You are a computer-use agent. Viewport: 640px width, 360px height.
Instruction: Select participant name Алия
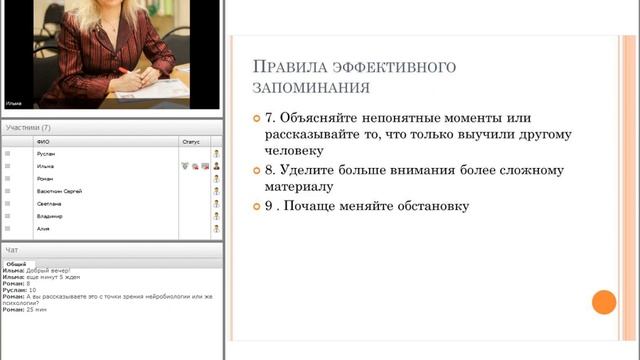43,229
